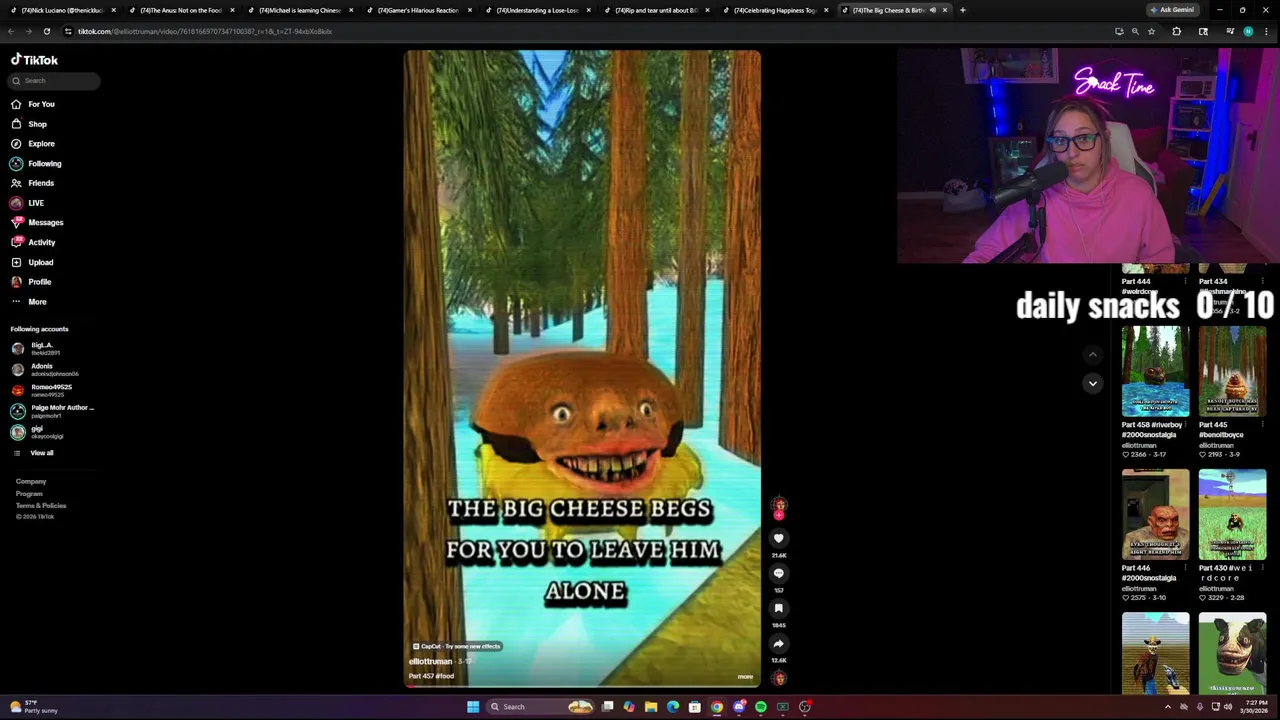The width and height of the screenshot is (1280, 720).
Task: Open the Part 458 #riverboy thumbnail
Action: (1155, 371)
